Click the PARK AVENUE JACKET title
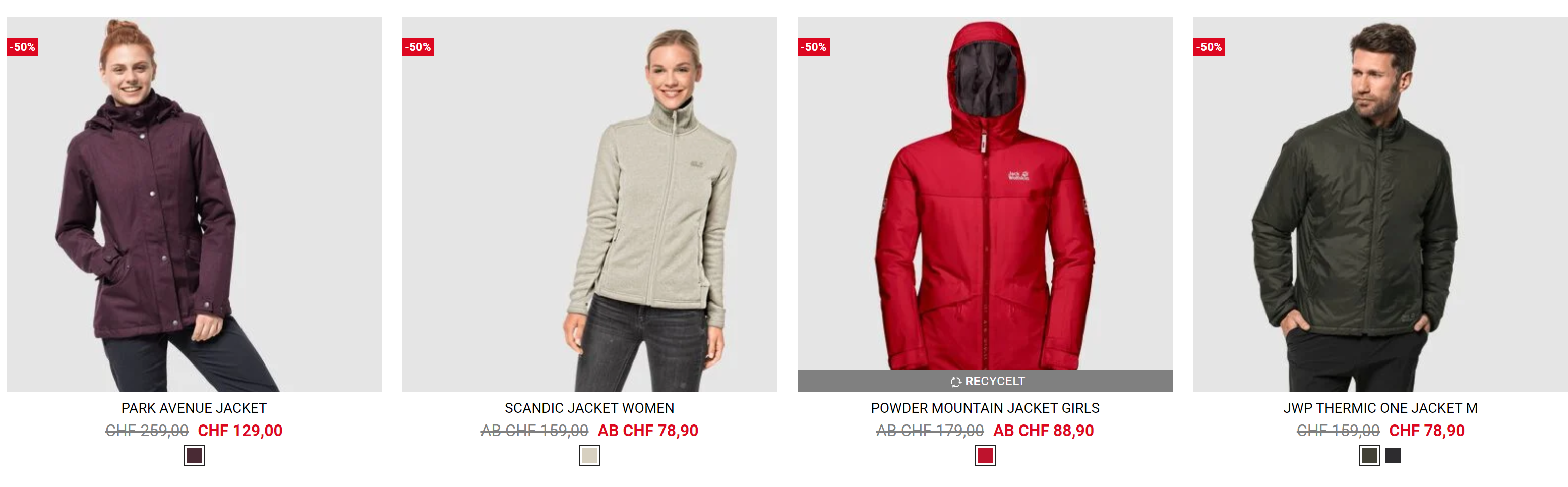1568x487 pixels. click(x=194, y=408)
